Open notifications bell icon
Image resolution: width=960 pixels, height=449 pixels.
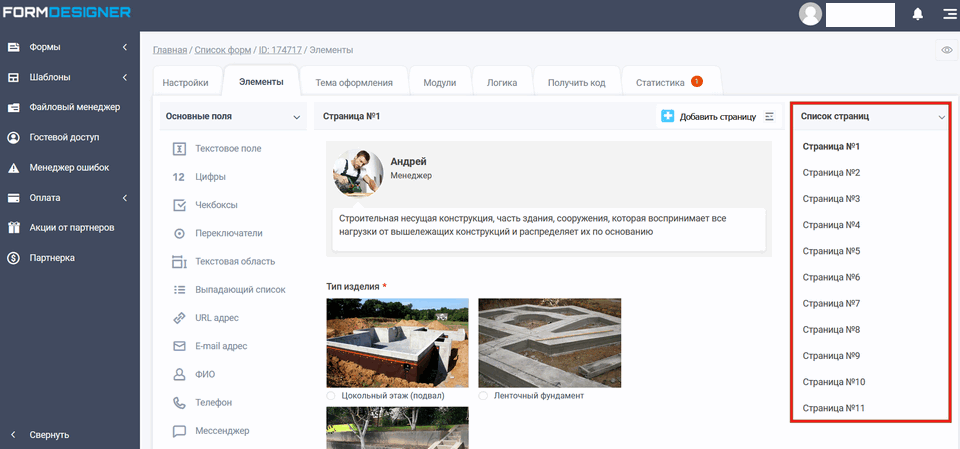(917, 14)
